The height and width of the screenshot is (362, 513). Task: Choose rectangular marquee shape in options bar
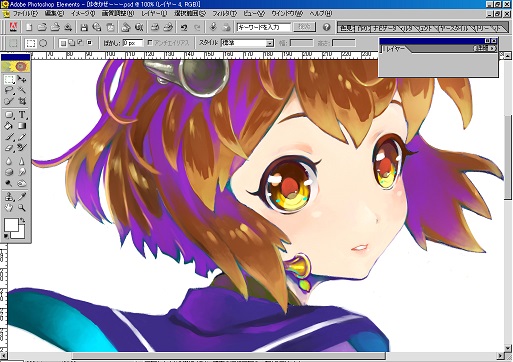pyautogui.click(x=31, y=43)
